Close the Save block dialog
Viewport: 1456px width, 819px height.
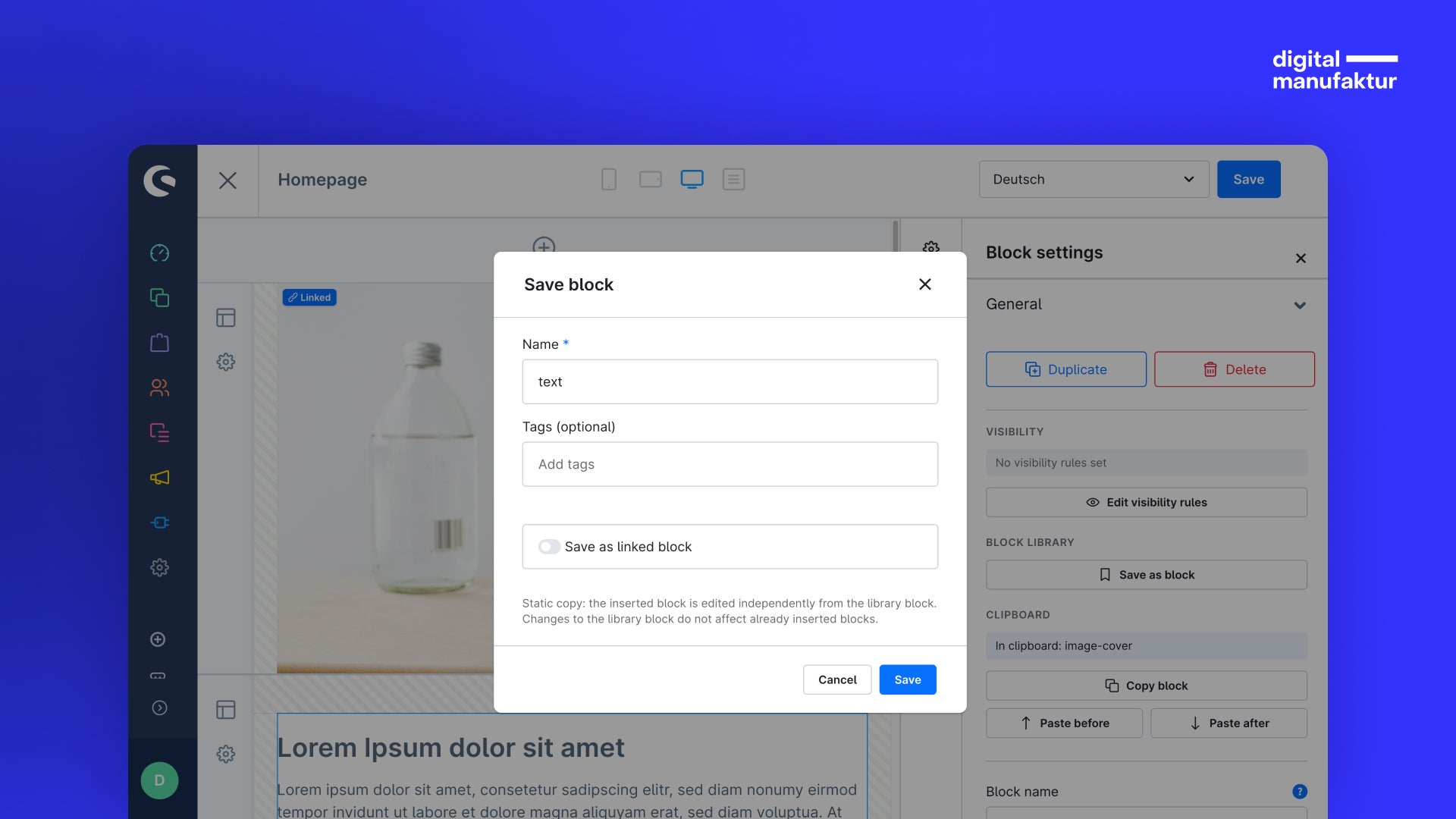coord(924,284)
